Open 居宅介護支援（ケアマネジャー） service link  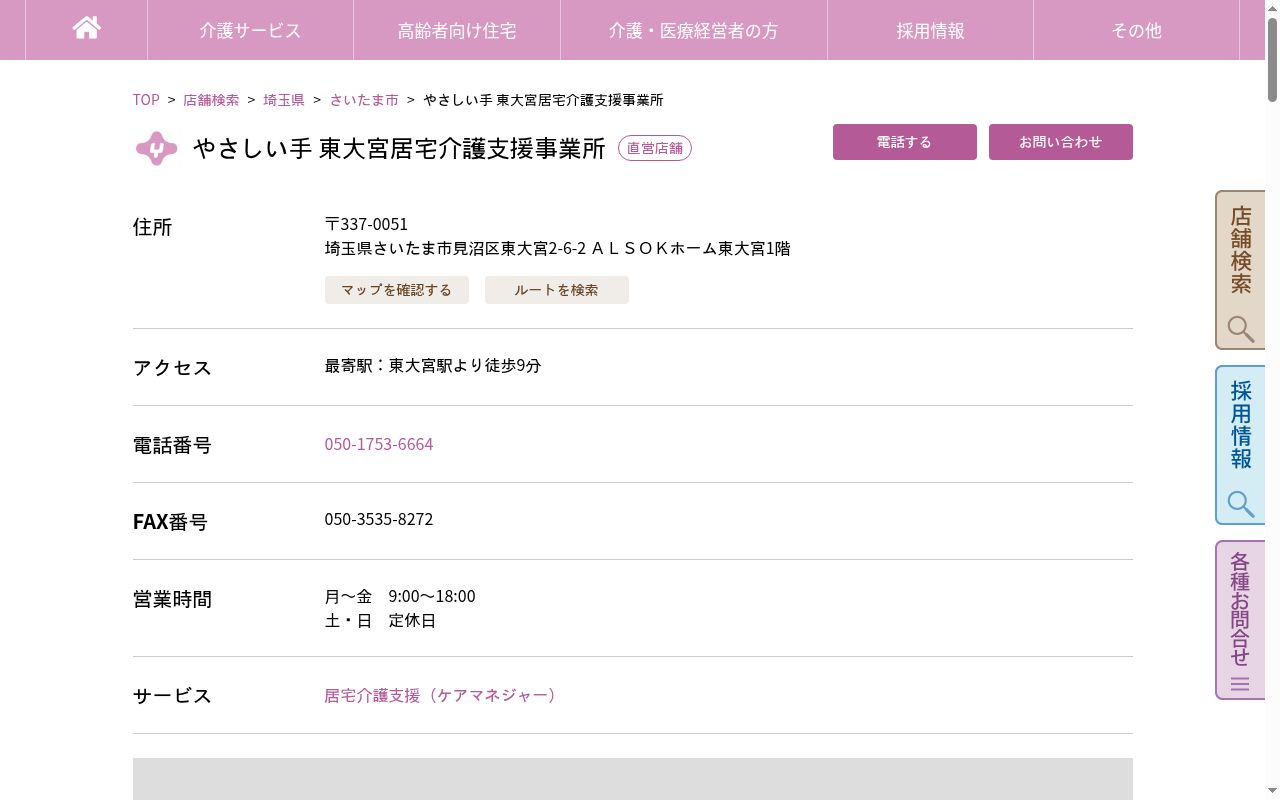pos(441,695)
